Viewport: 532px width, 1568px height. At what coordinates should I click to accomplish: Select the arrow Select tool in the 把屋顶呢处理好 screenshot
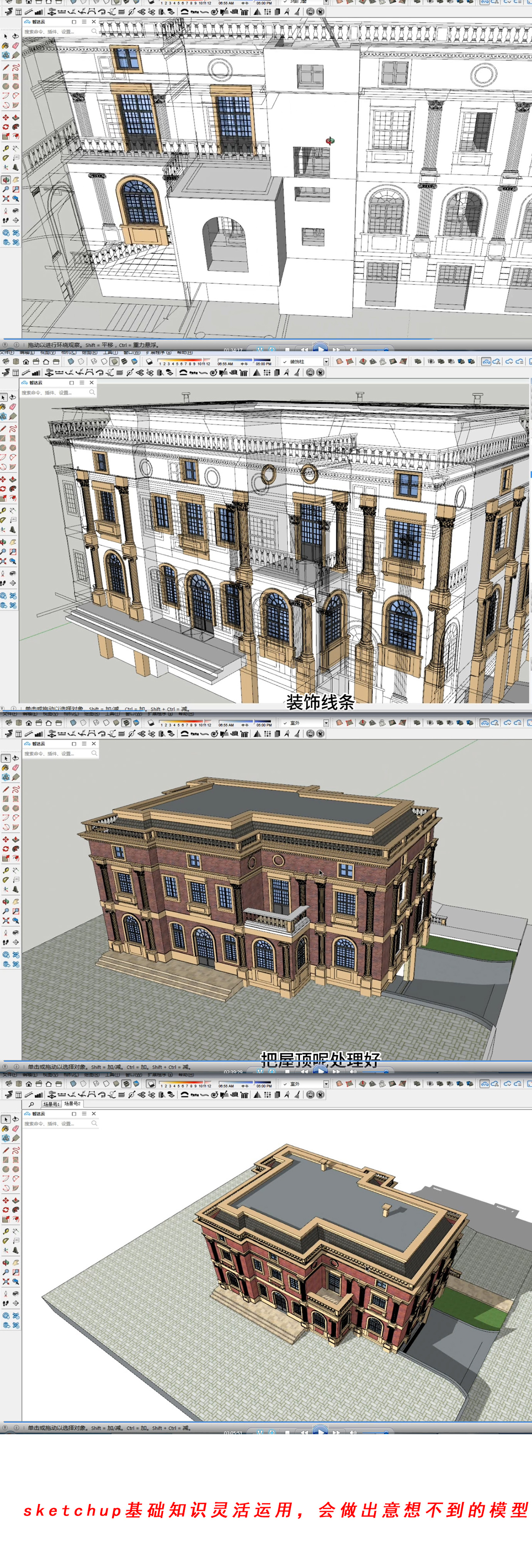(x=5, y=758)
